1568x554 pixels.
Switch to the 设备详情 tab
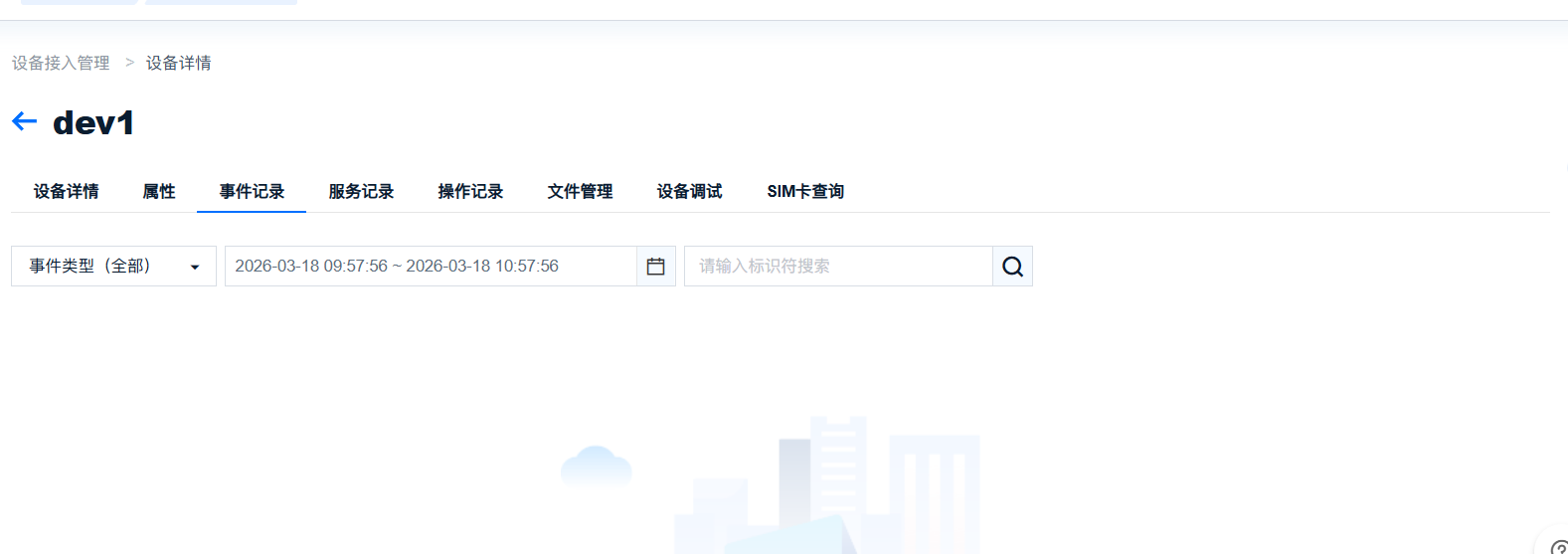66,191
